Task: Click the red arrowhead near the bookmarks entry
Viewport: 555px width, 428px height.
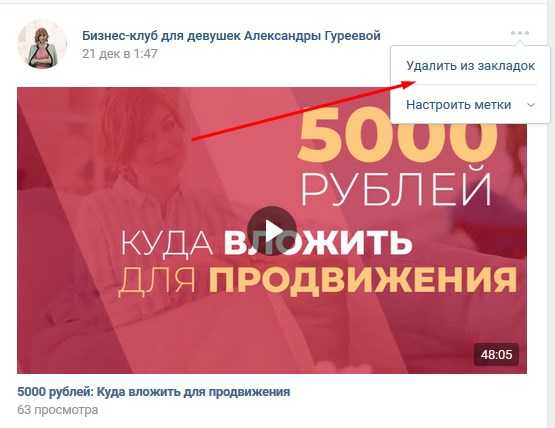Action: pos(408,84)
